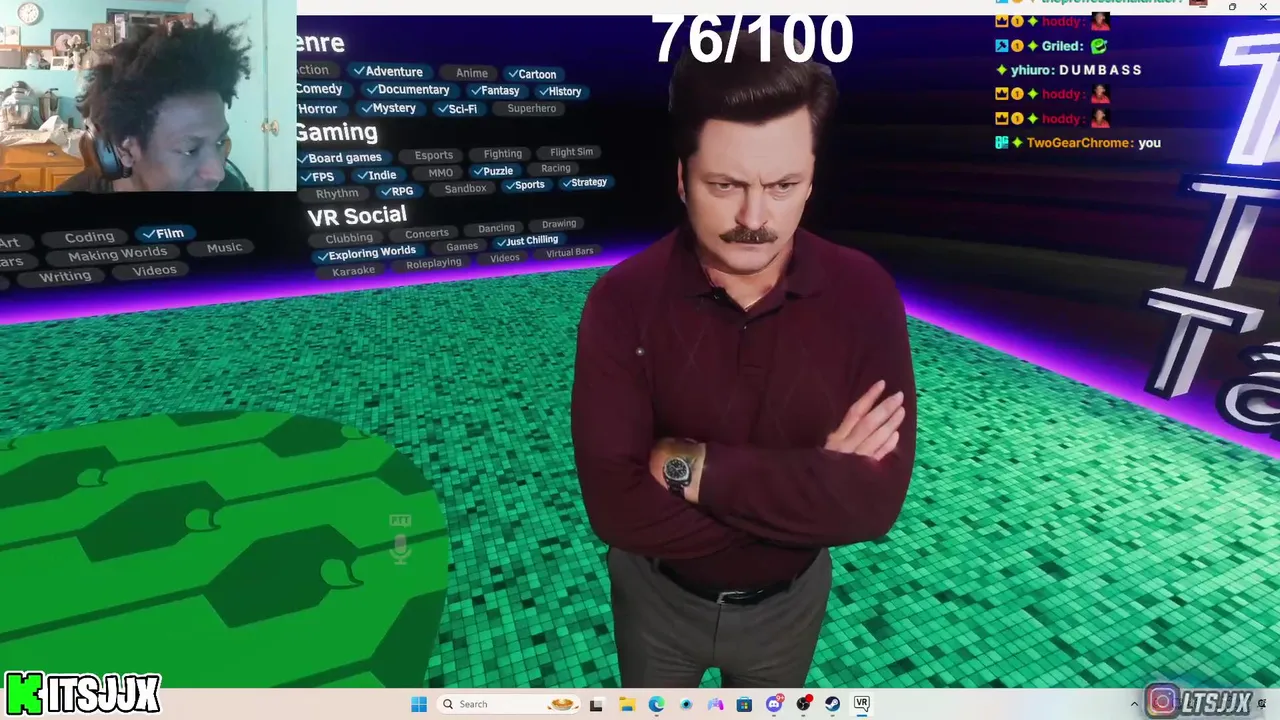Open Microsoft Edge from the taskbar
This screenshot has width=1280, height=720.
656,704
